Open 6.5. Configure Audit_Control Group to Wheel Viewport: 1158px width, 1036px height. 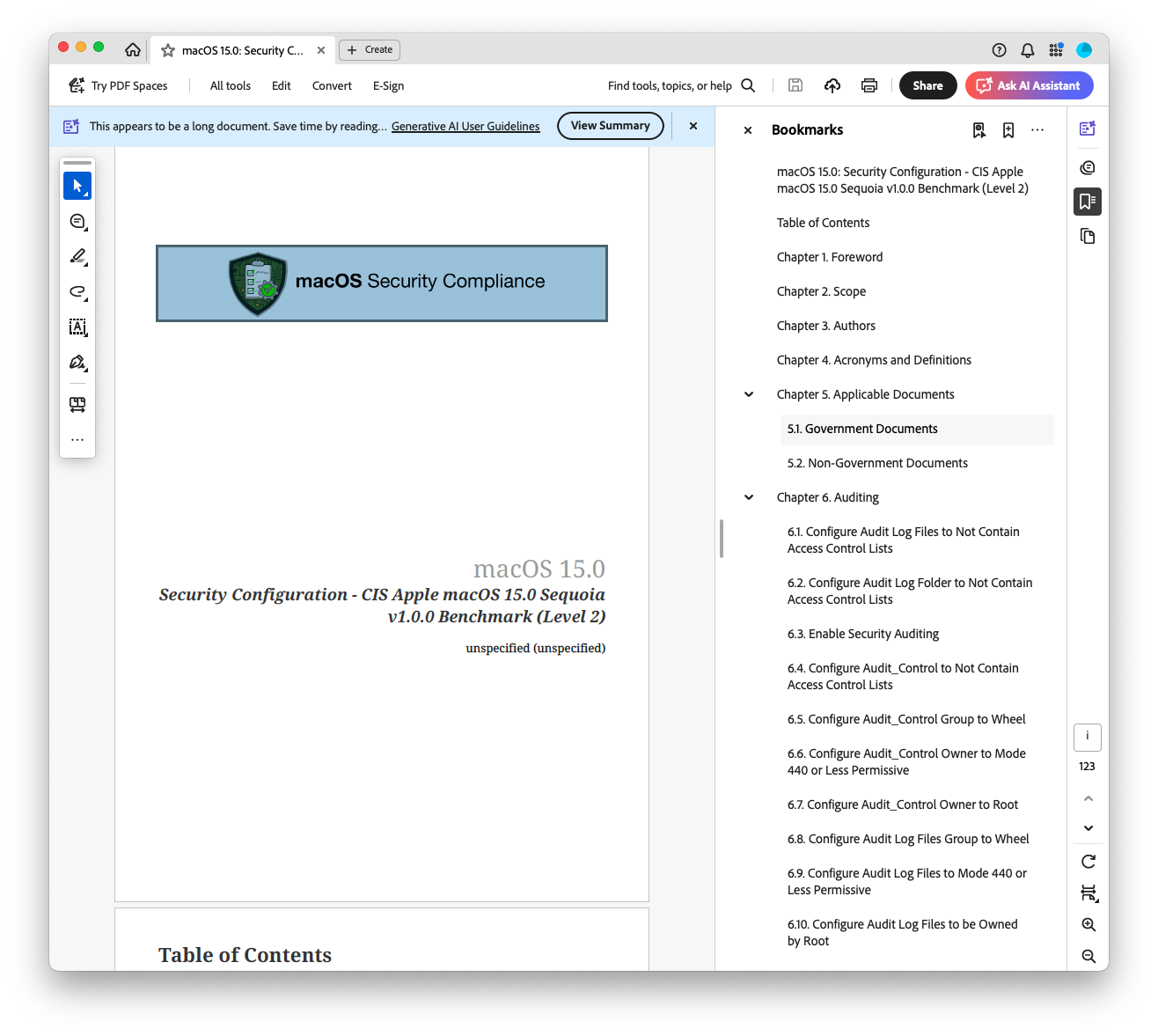coord(906,719)
